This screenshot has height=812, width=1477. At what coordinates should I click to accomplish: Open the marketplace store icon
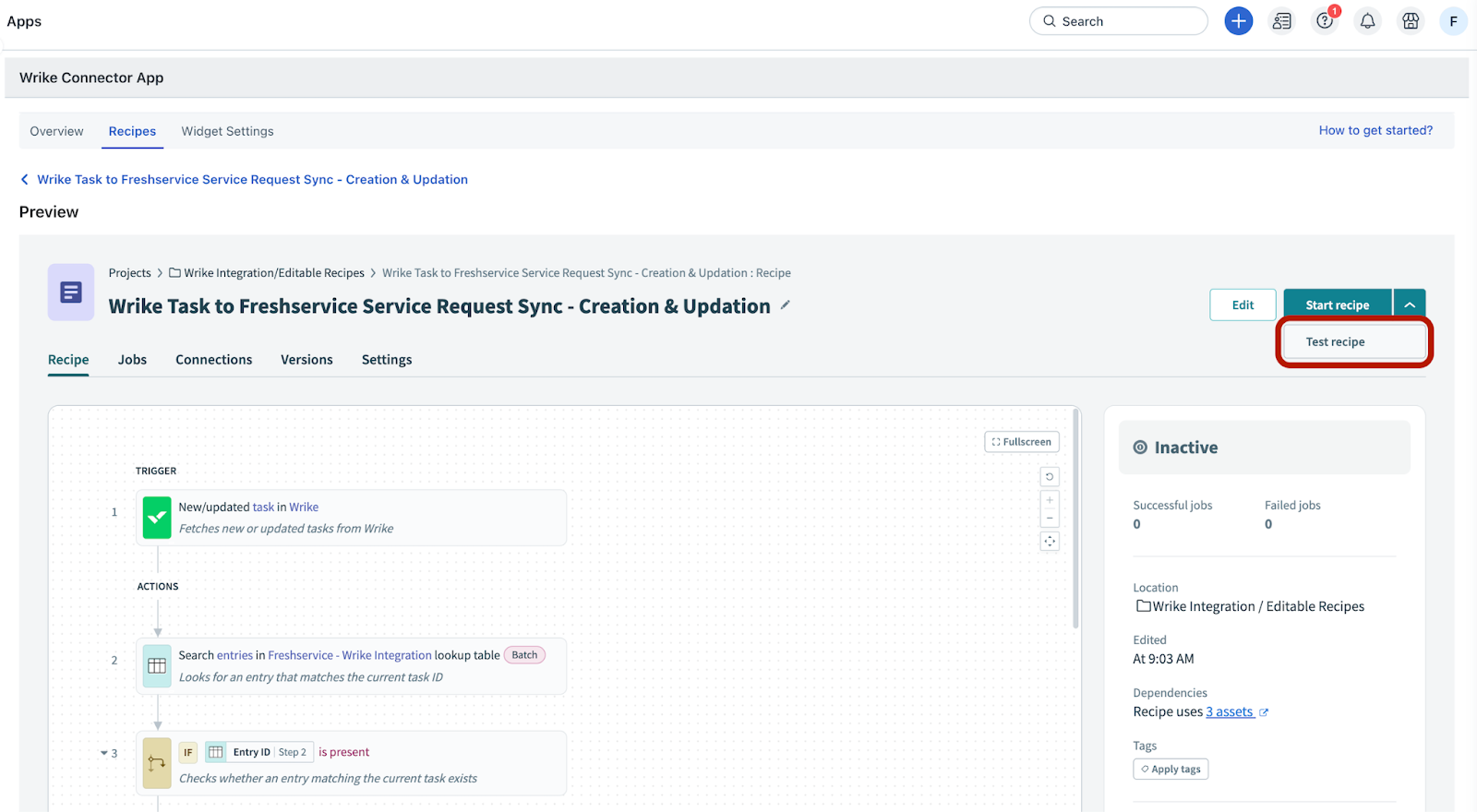1411,21
